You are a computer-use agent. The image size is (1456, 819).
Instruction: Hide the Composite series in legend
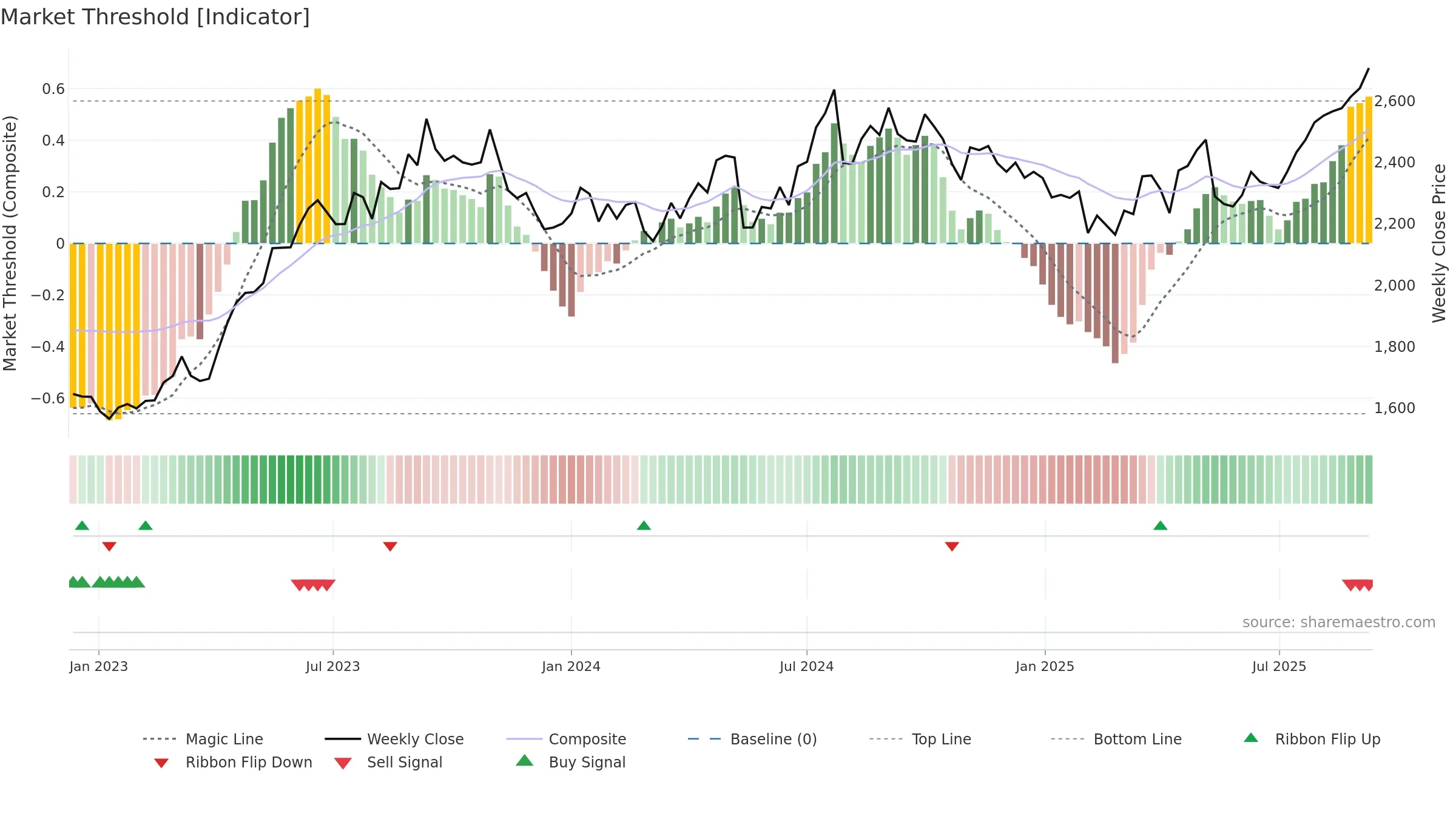click(566, 739)
